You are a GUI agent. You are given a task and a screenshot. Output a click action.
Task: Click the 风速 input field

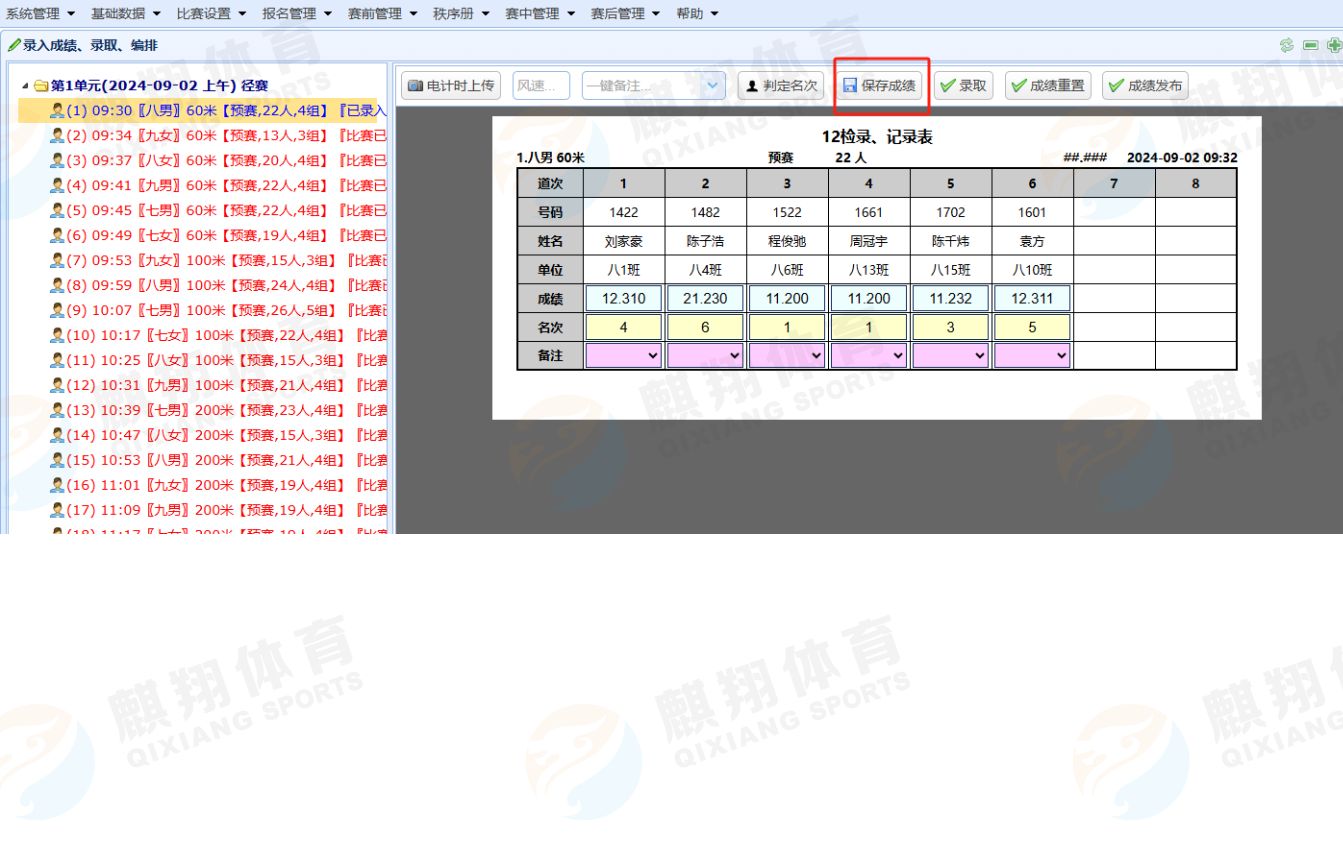tap(541, 86)
